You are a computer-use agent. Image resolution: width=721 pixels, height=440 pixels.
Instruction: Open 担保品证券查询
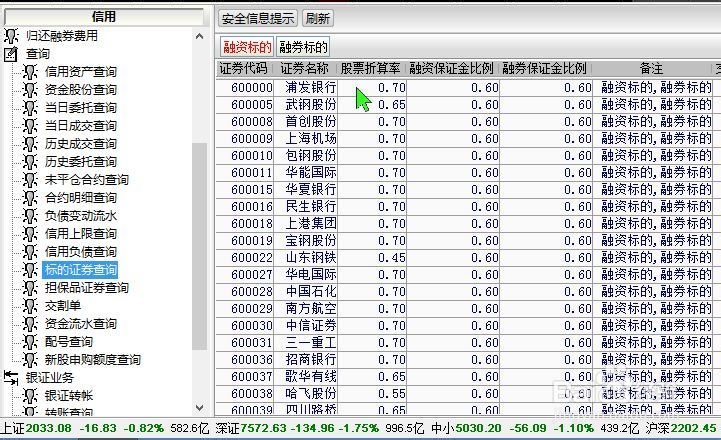[86, 287]
